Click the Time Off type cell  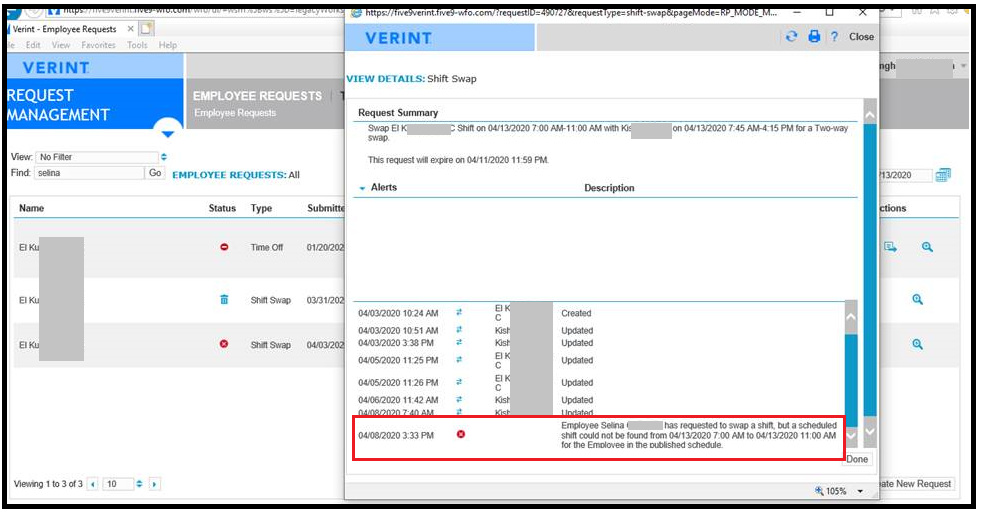click(x=267, y=248)
